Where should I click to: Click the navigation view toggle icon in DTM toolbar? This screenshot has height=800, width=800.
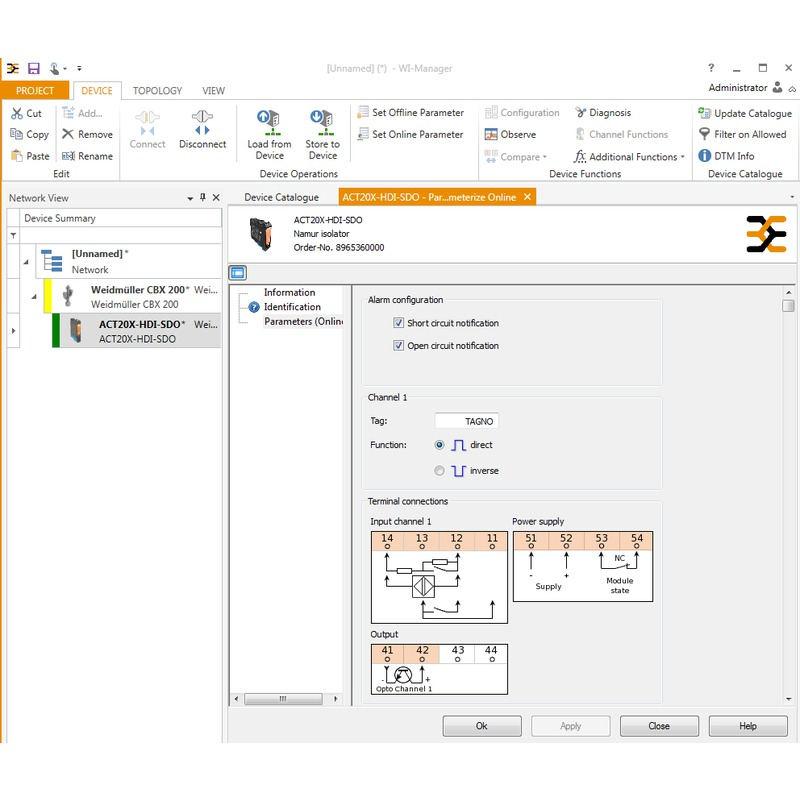[237, 273]
